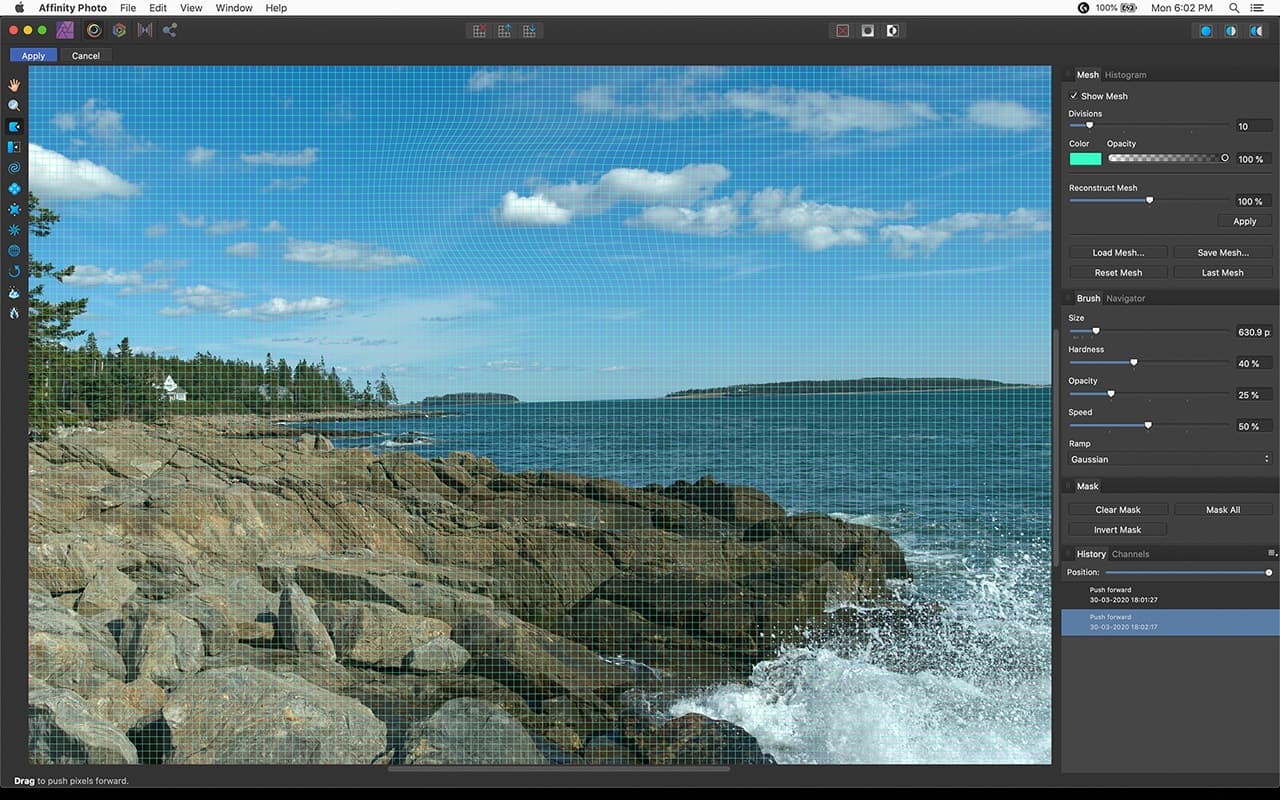Switch to Develop Persona icon
Image resolution: width=1280 pixels, height=800 pixels.
[119, 30]
